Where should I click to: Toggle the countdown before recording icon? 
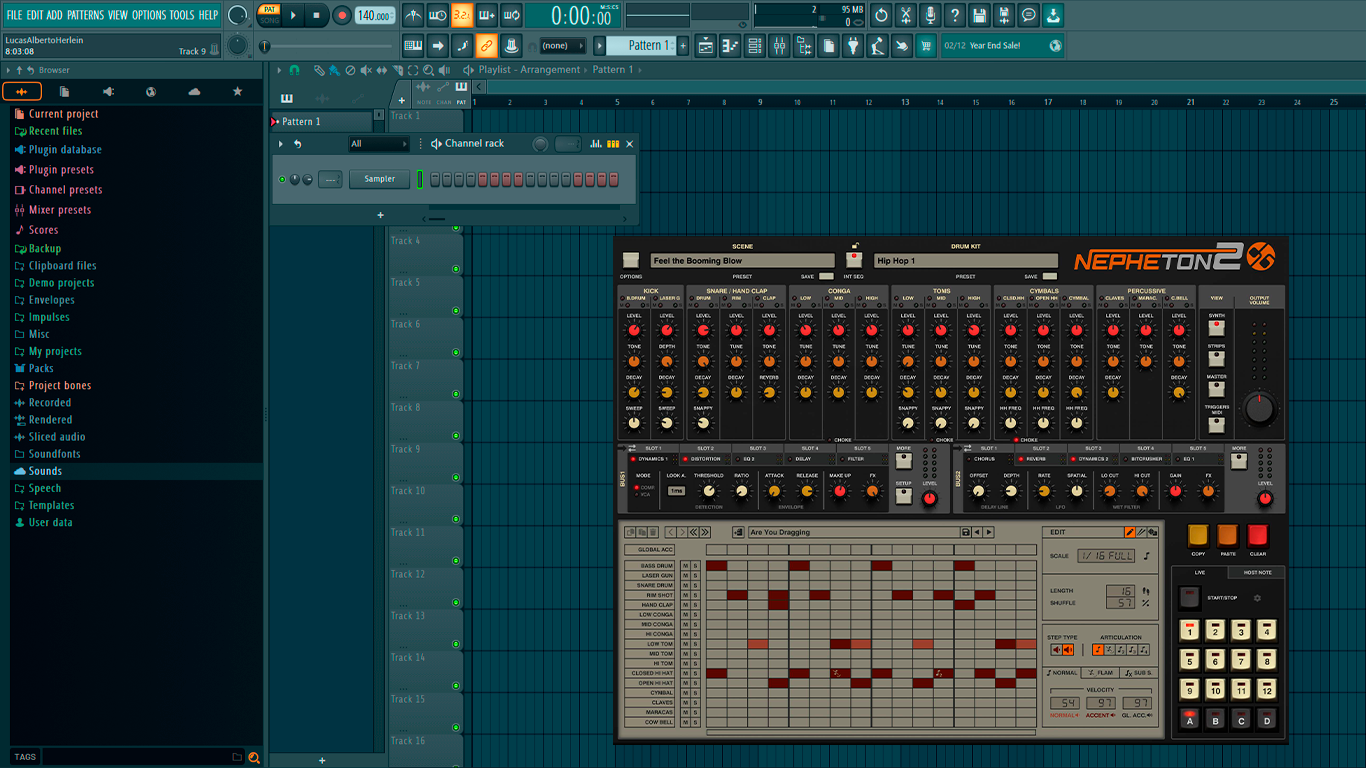coord(462,15)
